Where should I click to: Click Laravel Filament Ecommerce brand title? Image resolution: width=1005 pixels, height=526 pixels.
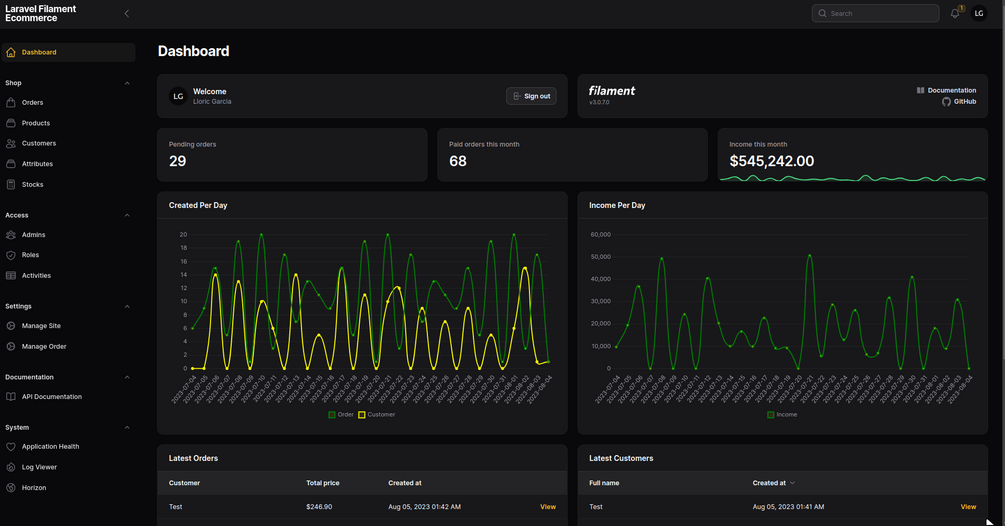[x=40, y=13]
